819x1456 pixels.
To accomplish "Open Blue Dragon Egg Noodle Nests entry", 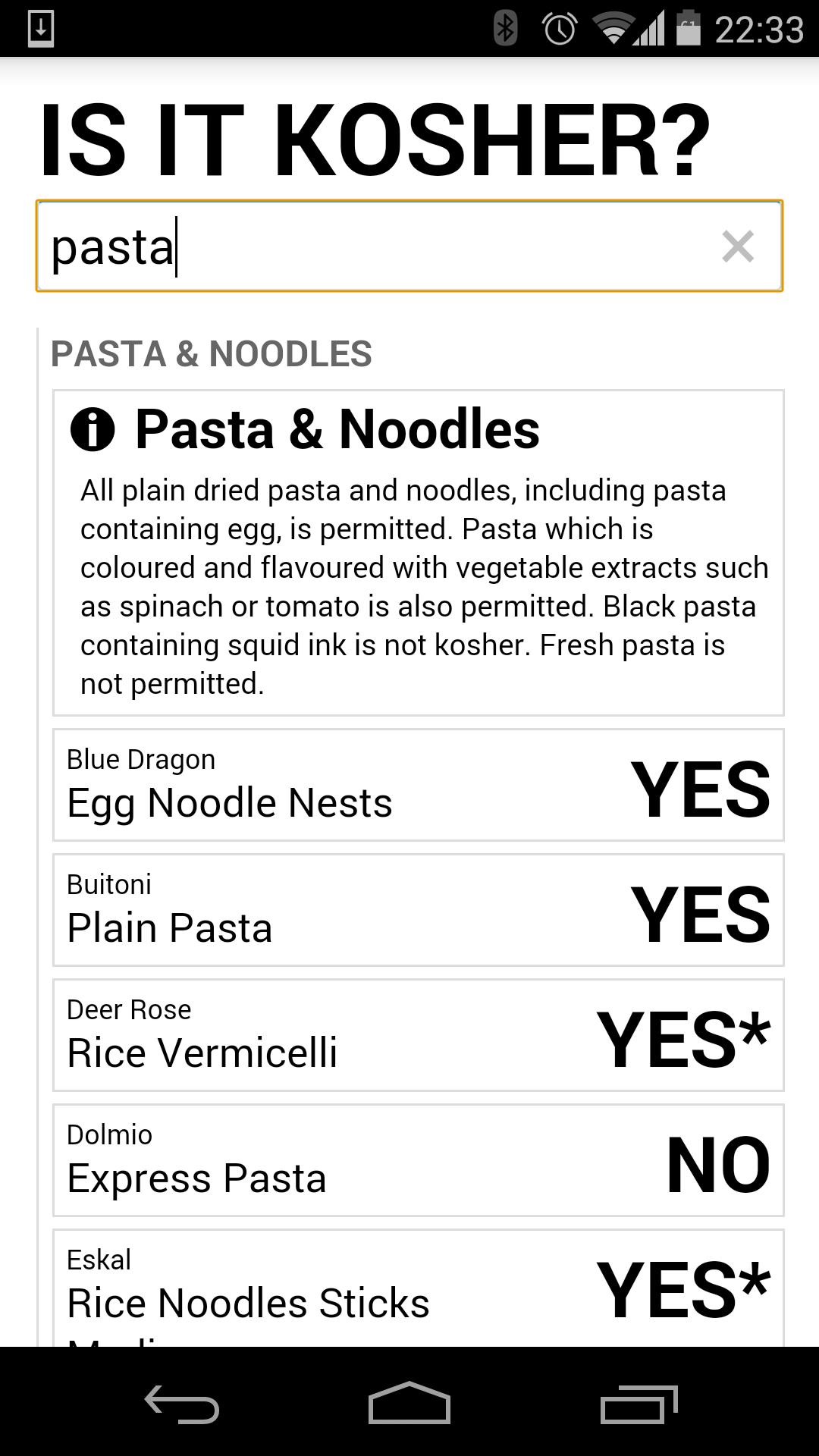I will [x=418, y=785].
